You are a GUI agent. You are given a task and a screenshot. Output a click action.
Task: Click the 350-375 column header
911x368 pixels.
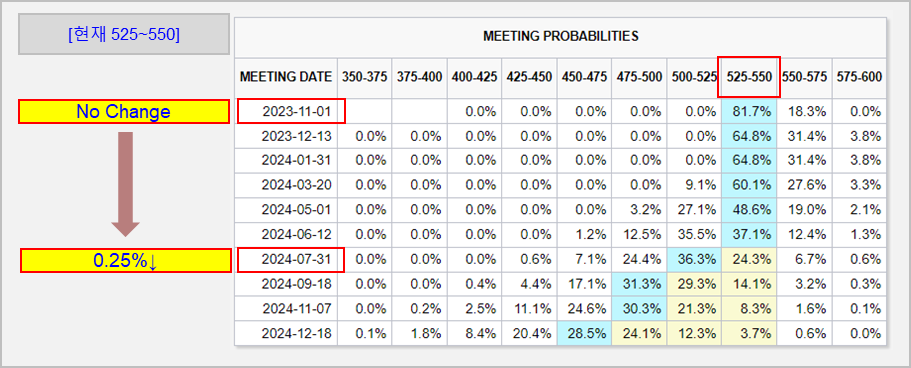[364, 77]
